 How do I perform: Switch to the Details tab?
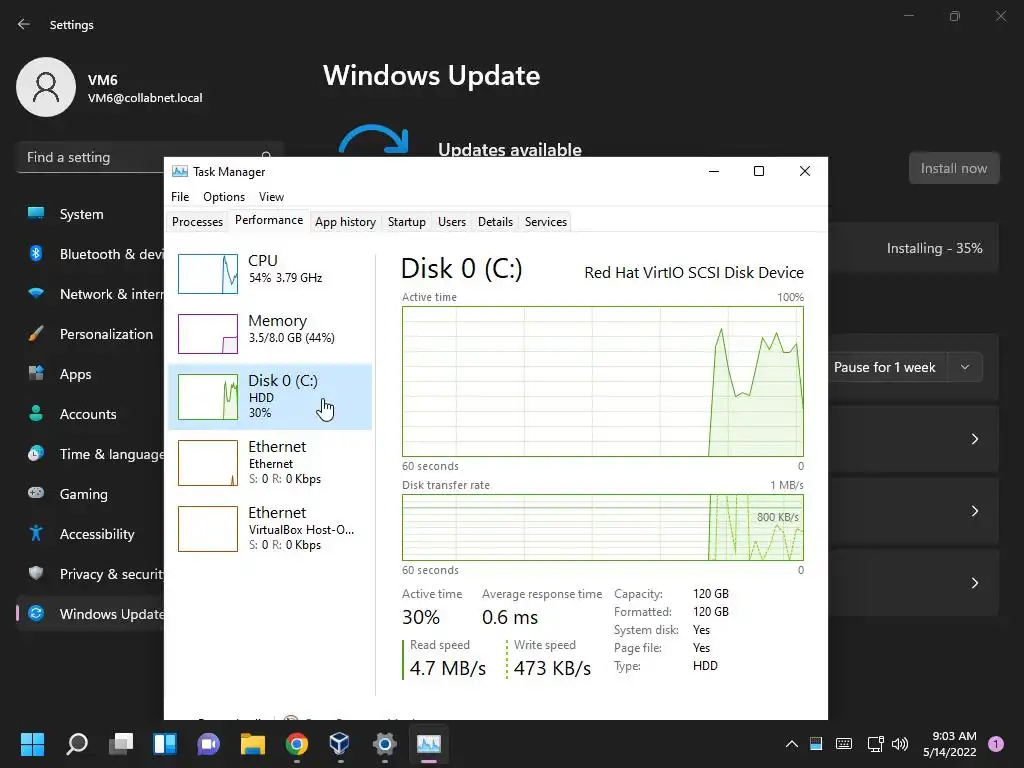(495, 222)
